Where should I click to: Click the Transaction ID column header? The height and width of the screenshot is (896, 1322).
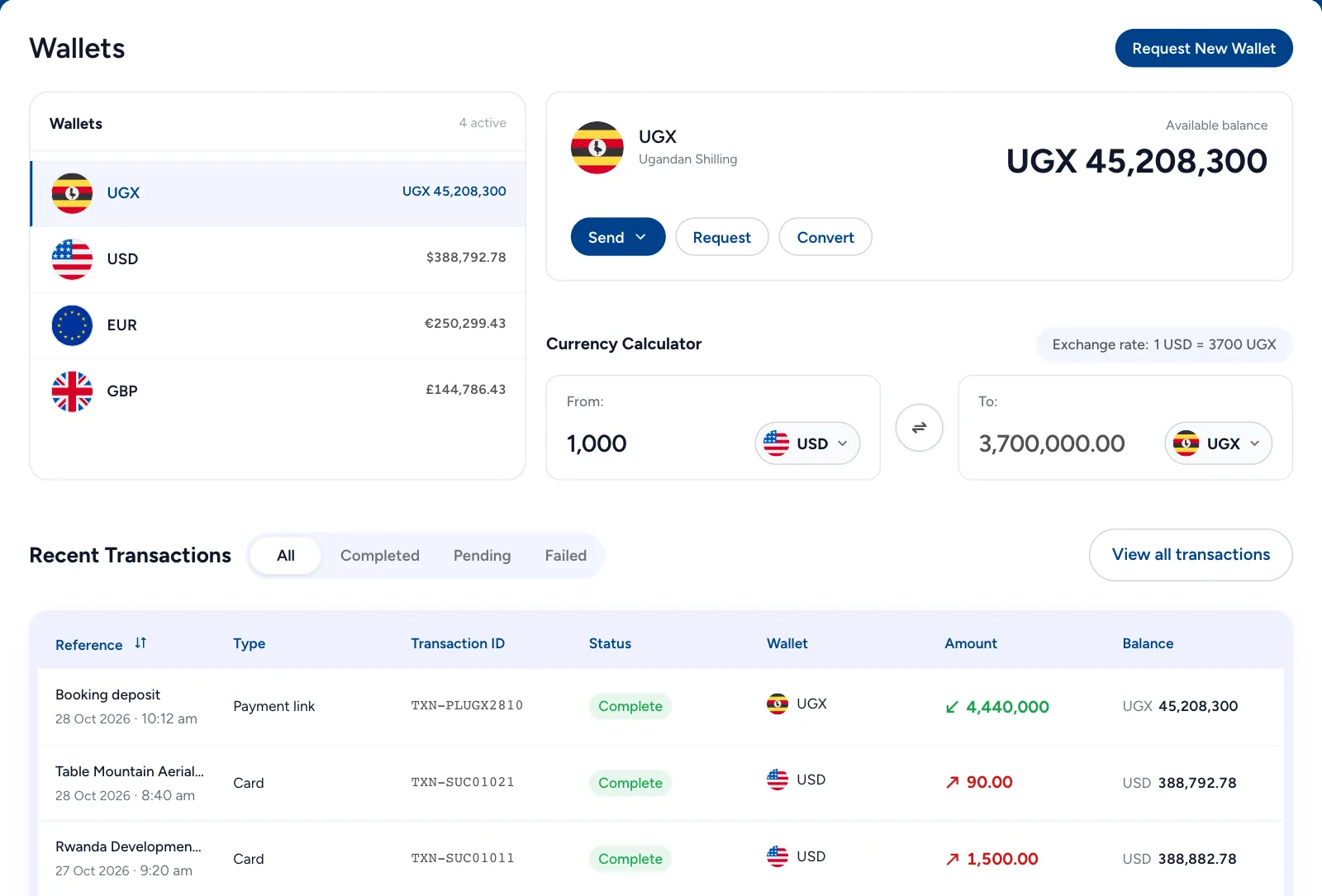click(x=458, y=643)
